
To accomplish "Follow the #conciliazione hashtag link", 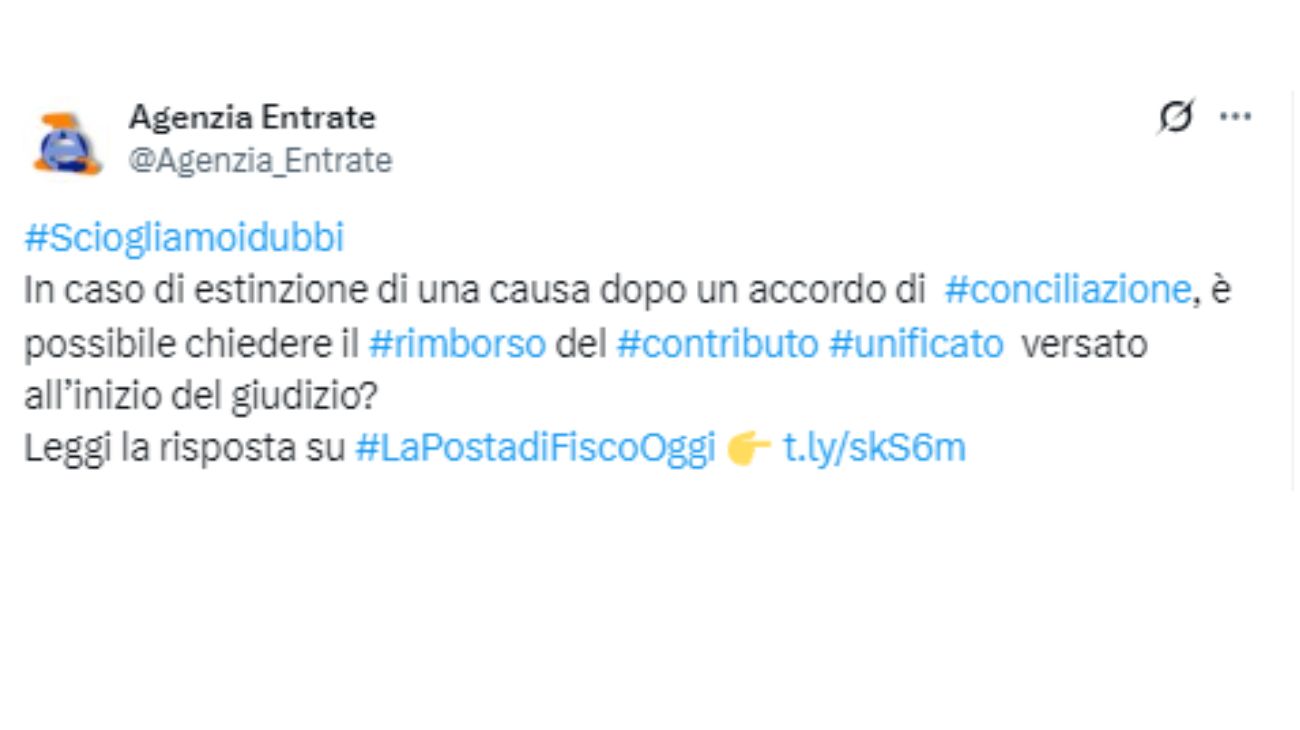I will [1068, 291].
